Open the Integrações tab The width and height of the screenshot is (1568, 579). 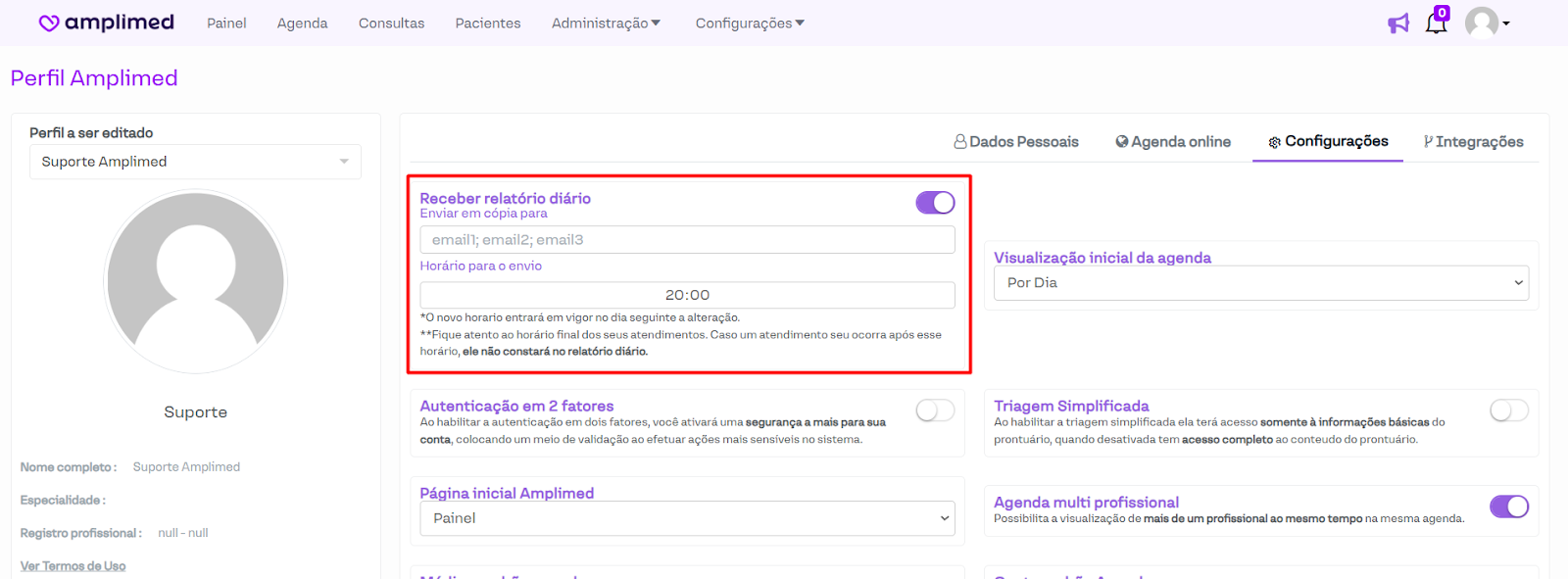[1474, 142]
